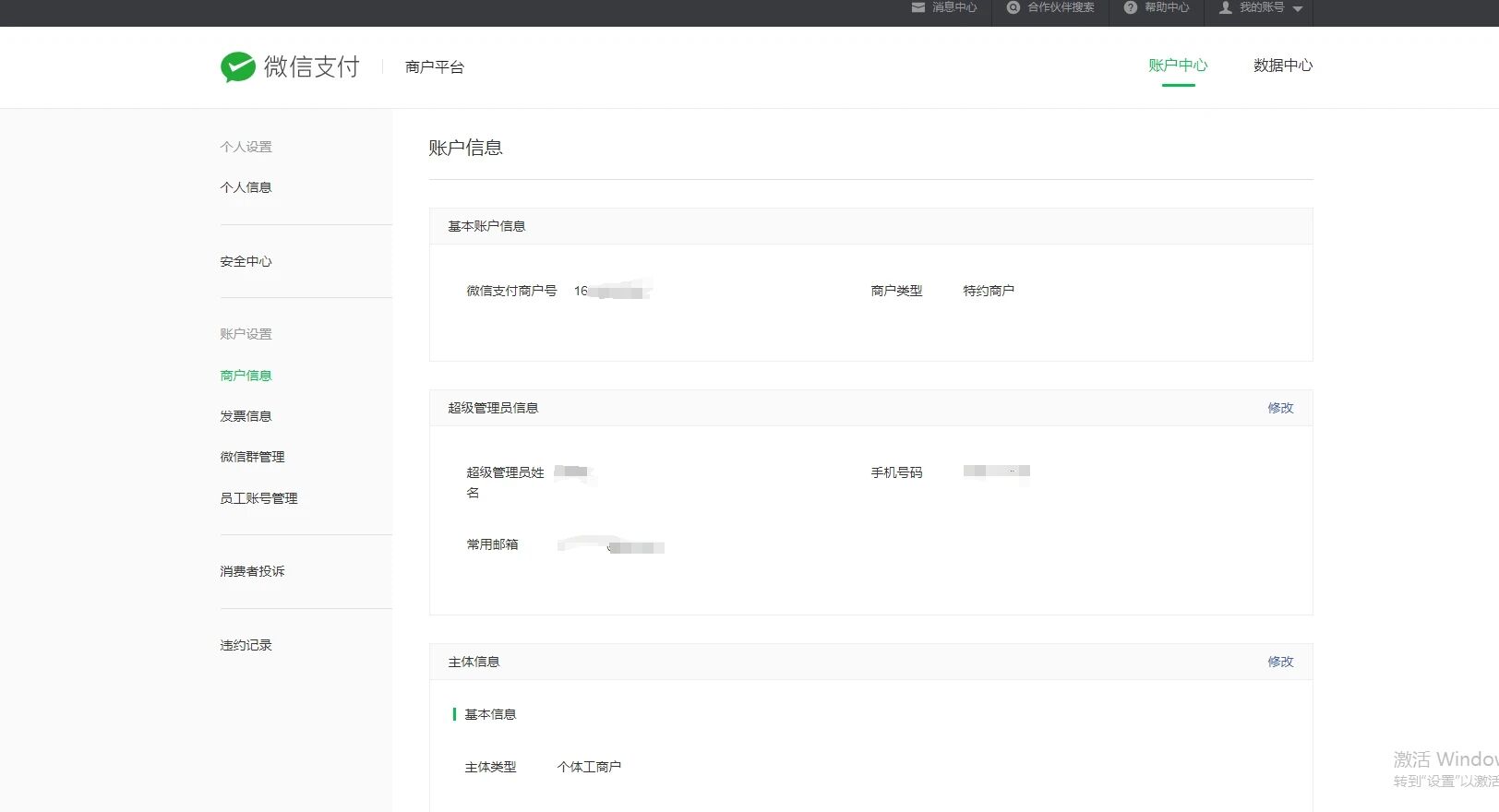Viewport: 1499px width, 812px height.
Task: Click the 基本账户信息 section title
Action: click(486, 226)
